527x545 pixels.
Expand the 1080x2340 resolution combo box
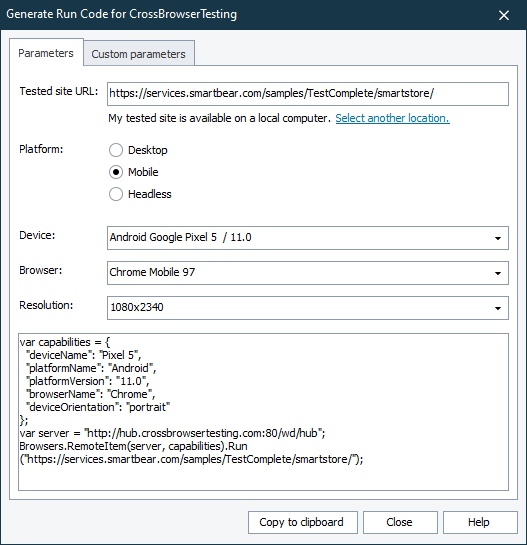pos(308,308)
